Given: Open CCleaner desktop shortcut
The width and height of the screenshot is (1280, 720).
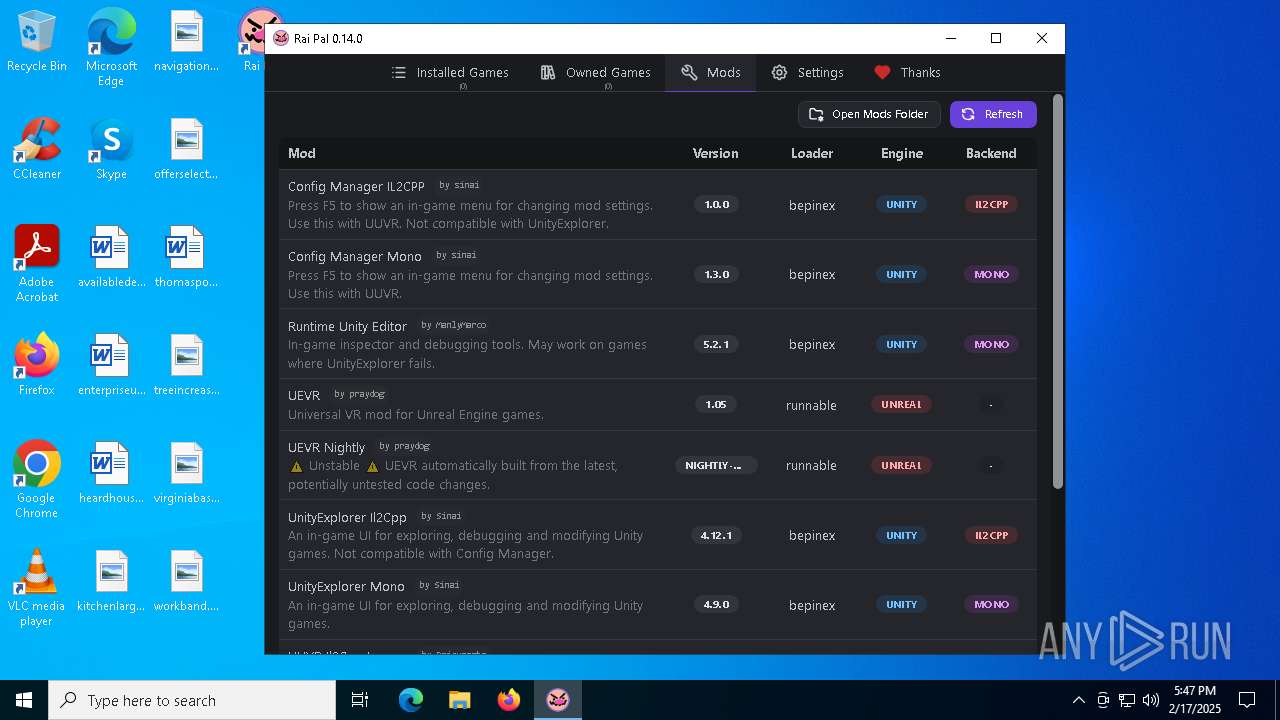Looking at the screenshot, I should click(x=37, y=150).
